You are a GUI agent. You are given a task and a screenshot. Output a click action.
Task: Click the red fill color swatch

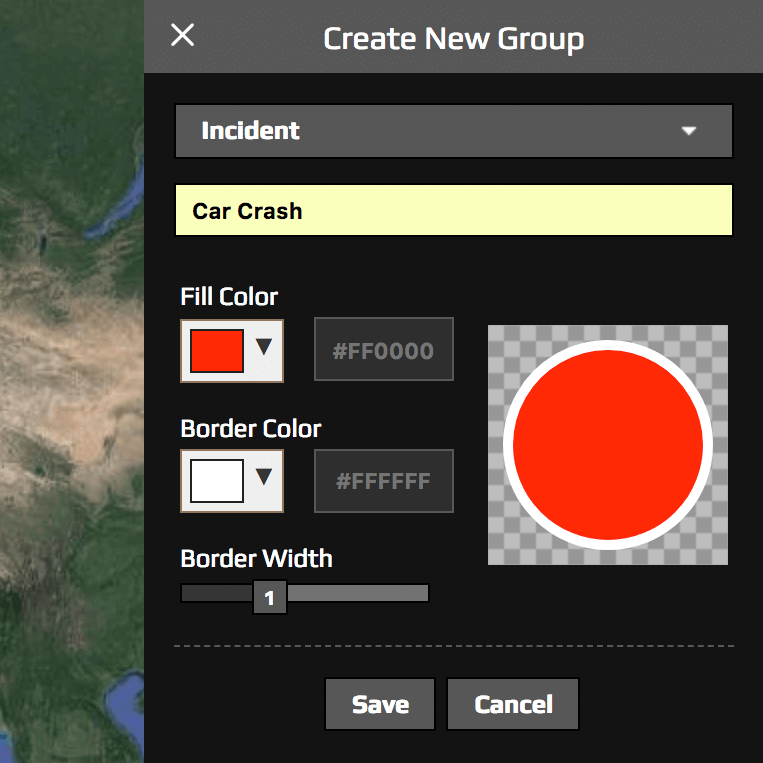pyautogui.click(x=217, y=351)
